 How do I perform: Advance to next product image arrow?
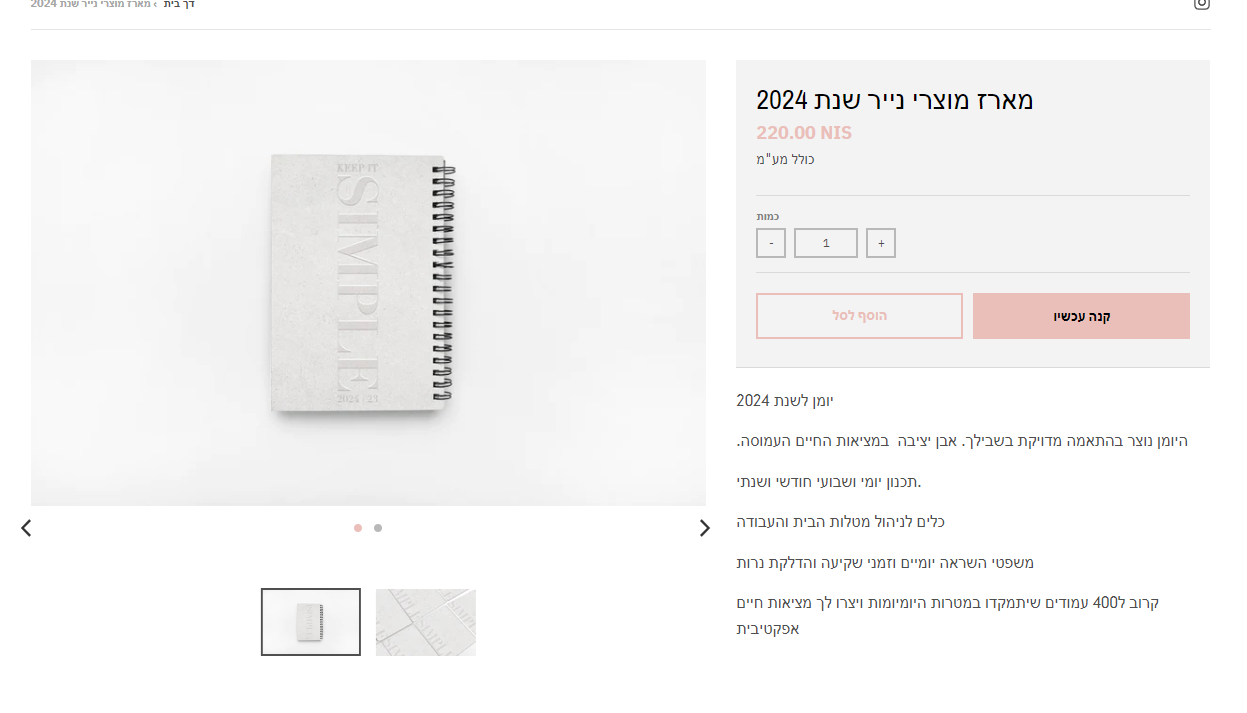(x=704, y=528)
